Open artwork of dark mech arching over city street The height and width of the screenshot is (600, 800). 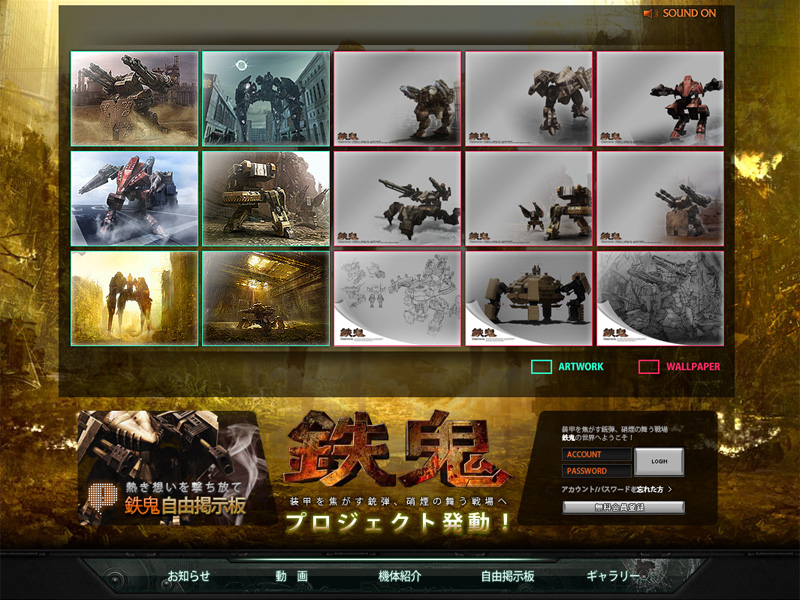266,98
